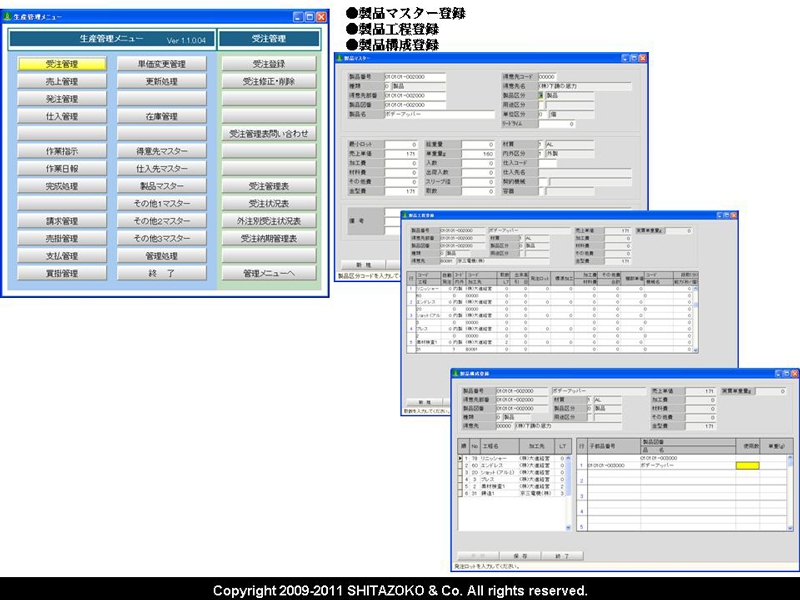Open the 受注管理 menu button
The image size is (800, 600).
tap(62, 64)
